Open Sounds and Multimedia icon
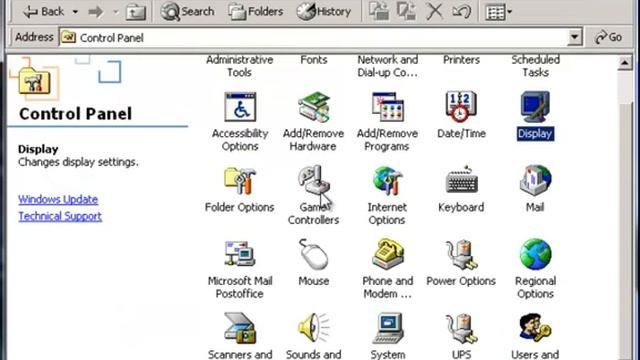Image resolution: width=640 pixels, height=360 pixels. (x=313, y=328)
